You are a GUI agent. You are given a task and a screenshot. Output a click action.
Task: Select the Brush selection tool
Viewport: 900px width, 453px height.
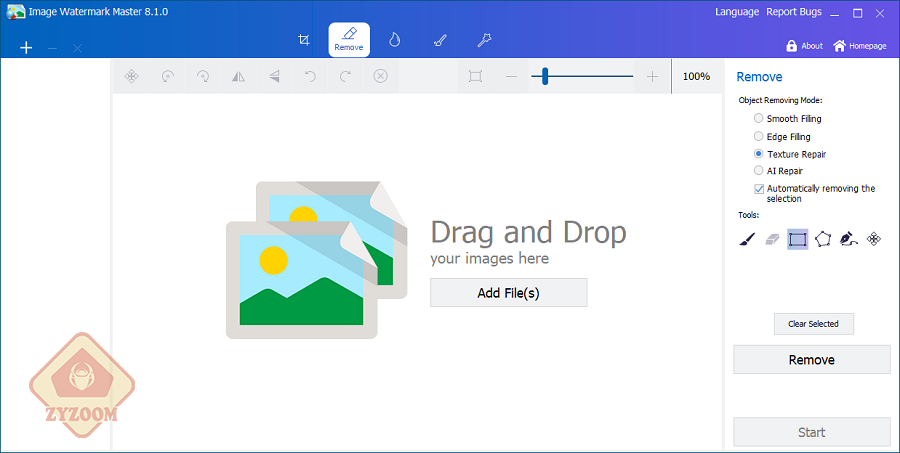(x=747, y=239)
